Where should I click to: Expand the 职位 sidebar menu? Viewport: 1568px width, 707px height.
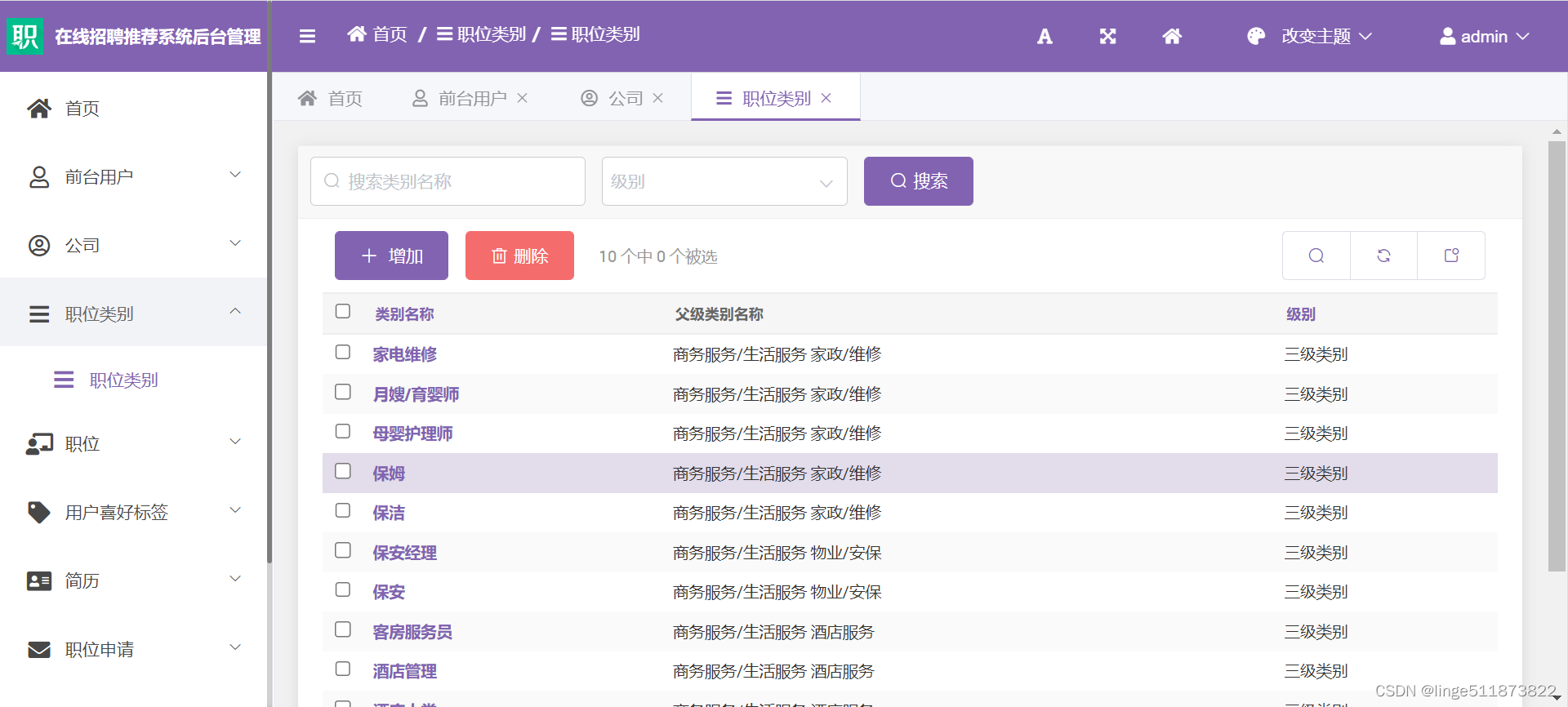[x=235, y=442]
